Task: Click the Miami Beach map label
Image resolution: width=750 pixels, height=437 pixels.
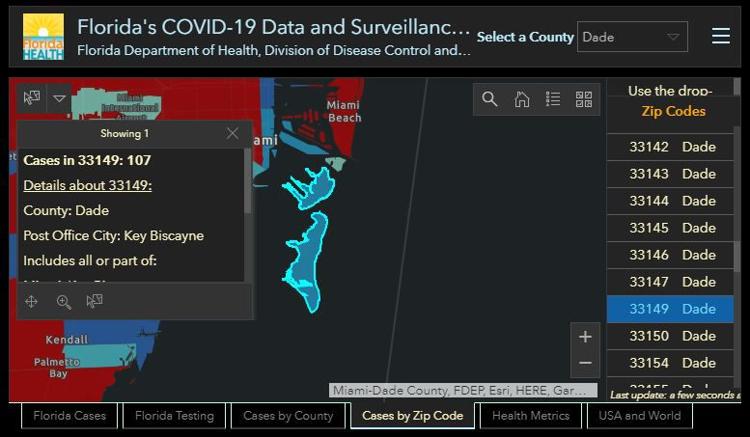Action: point(344,111)
